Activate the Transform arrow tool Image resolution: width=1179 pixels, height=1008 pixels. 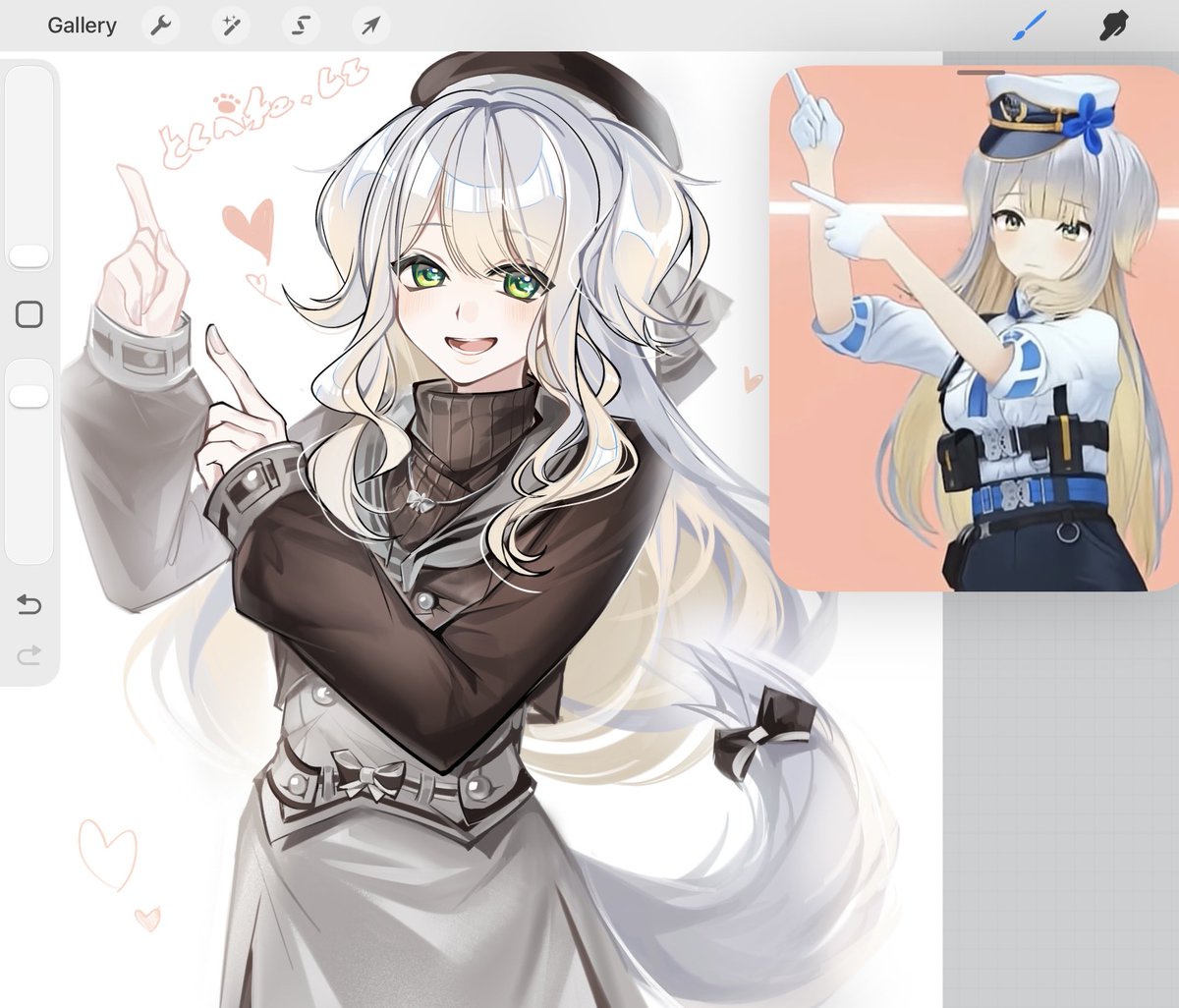coord(370,26)
